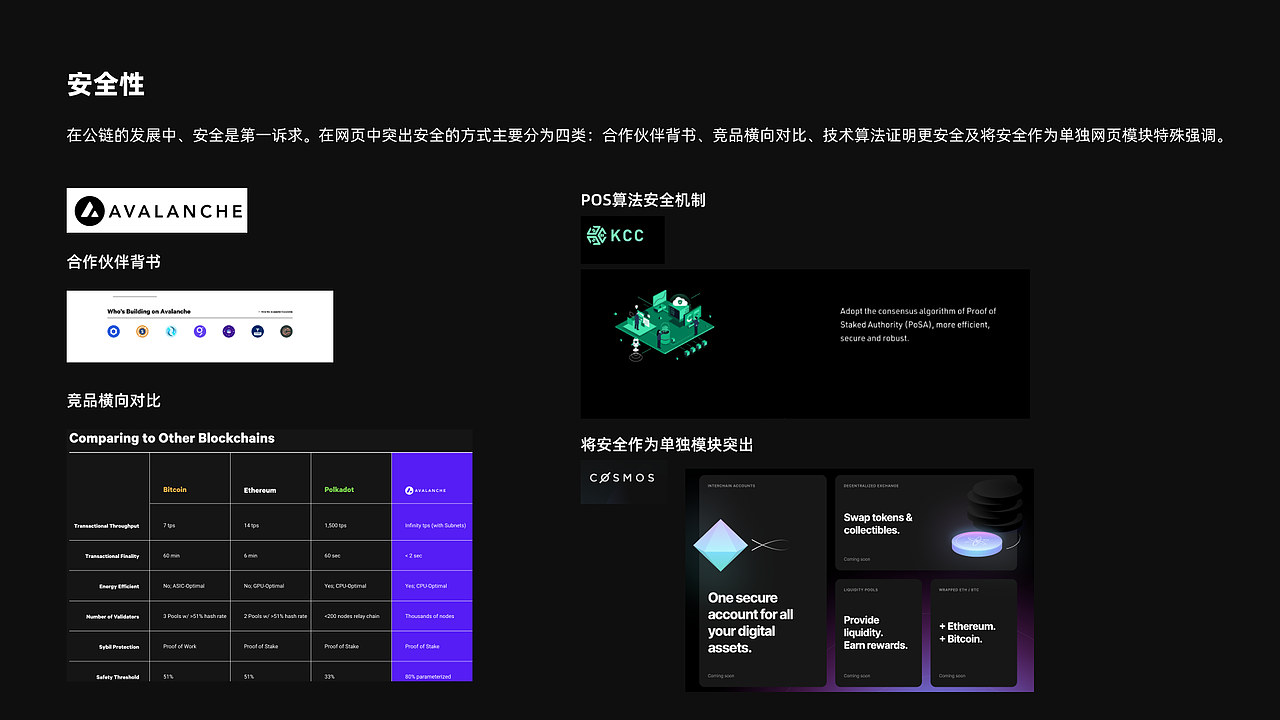Click the 'Sybil Protection' row label
Viewport: 1280px width, 720px height.
click(118, 647)
